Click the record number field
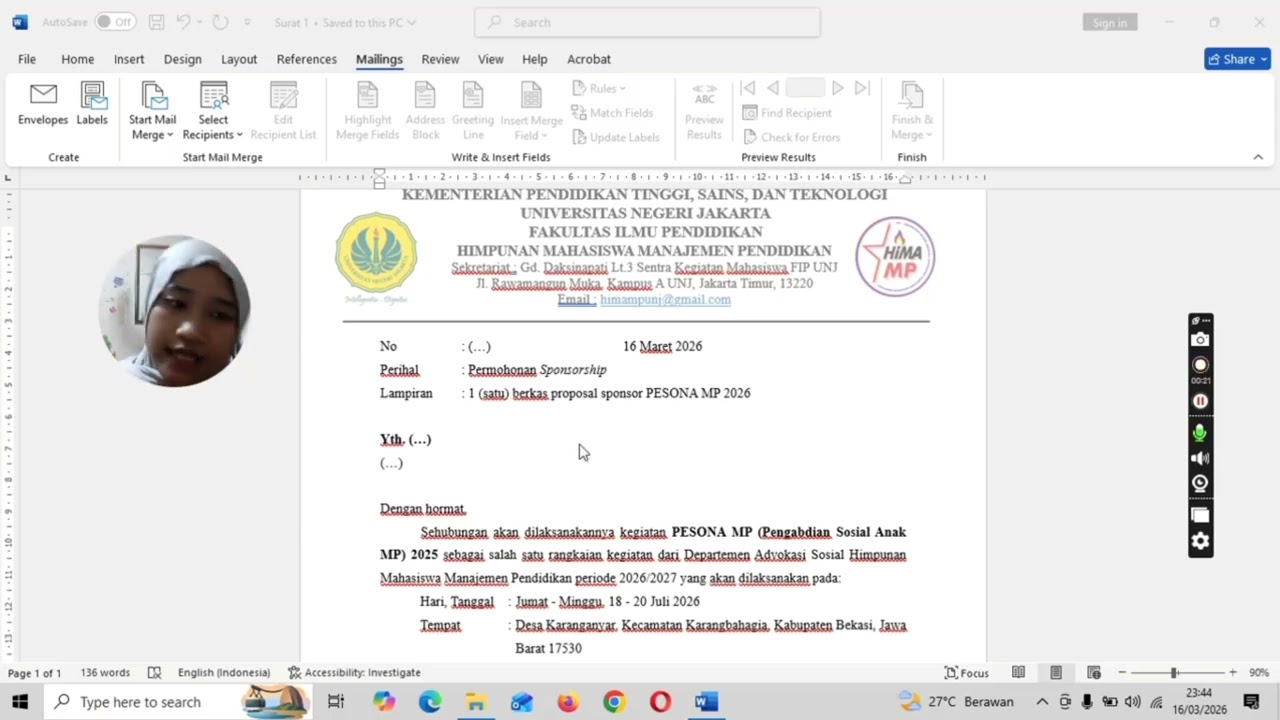 pyautogui.click(x=805, y=88)
